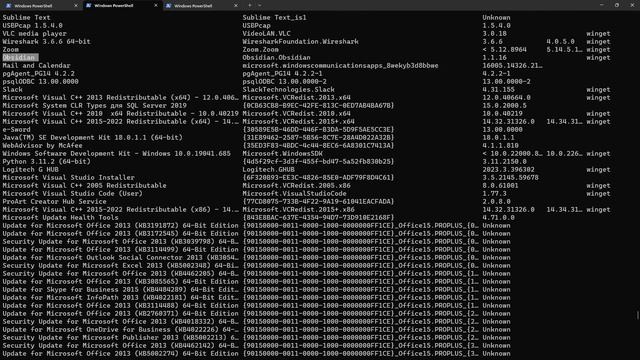The height and width of the screenshot is (360, 640).
Task: Select Outlook Social Connector 2013 update row
Action: pos(120,258)
